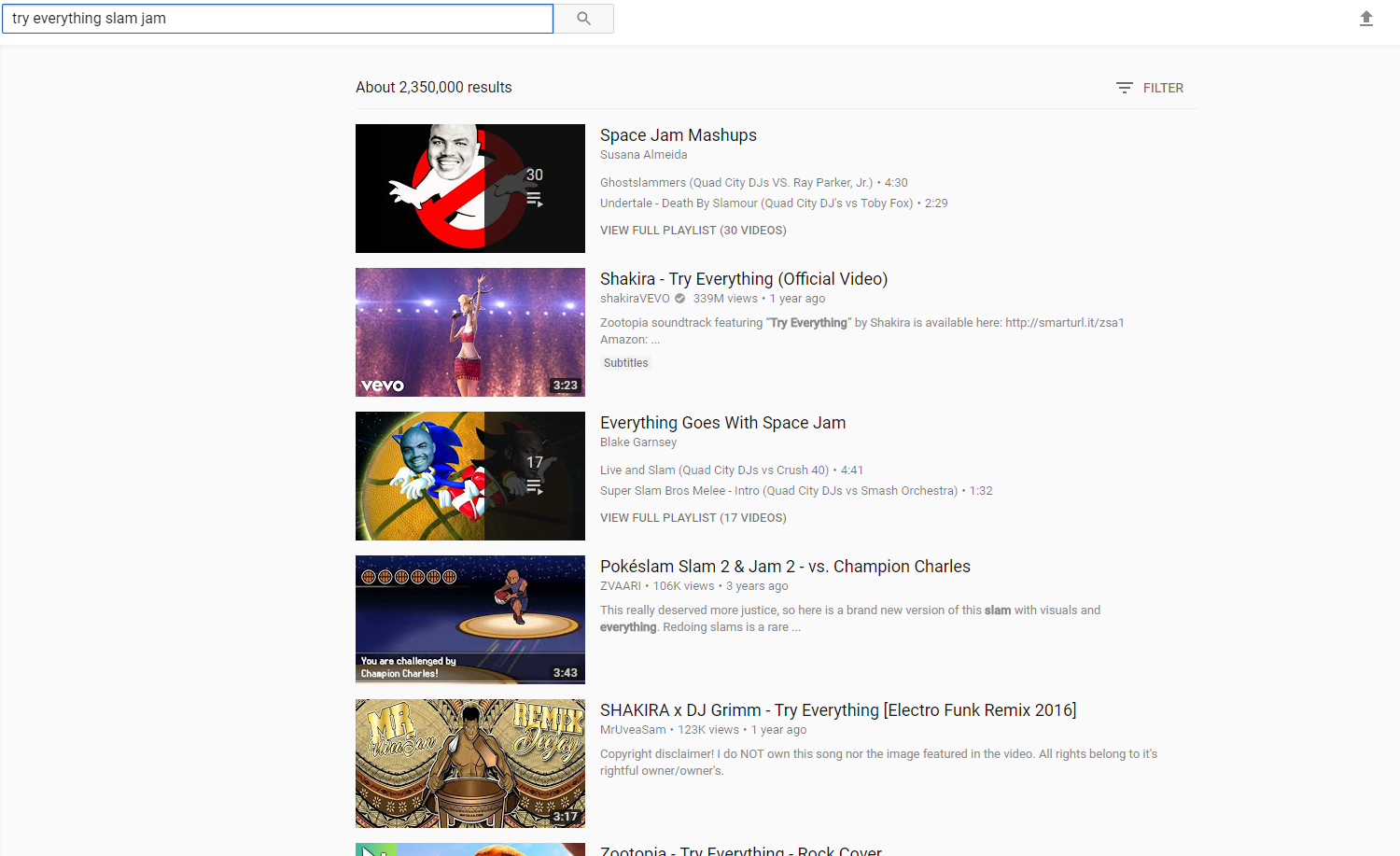The width and height of the screenshot is (1400, 856).
Task: Click the upload video icon
Action: click(1365, 19)
